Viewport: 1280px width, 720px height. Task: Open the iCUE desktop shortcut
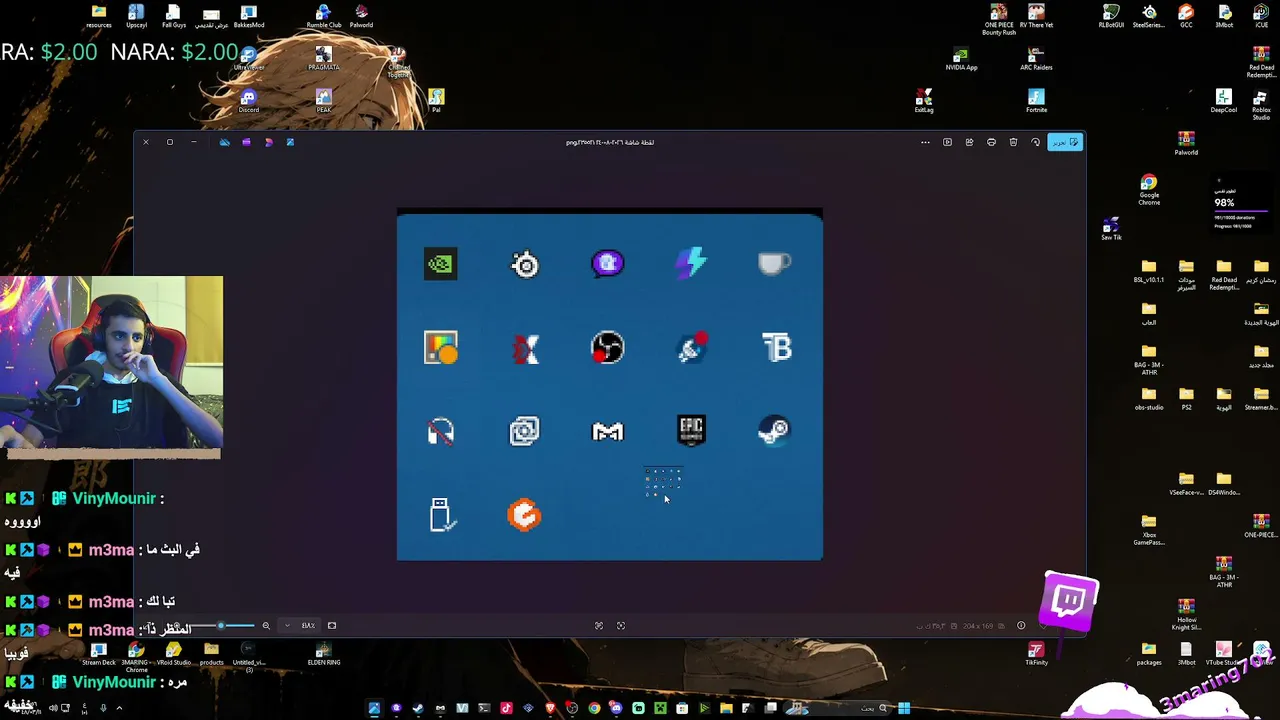tap(1261, 16)
